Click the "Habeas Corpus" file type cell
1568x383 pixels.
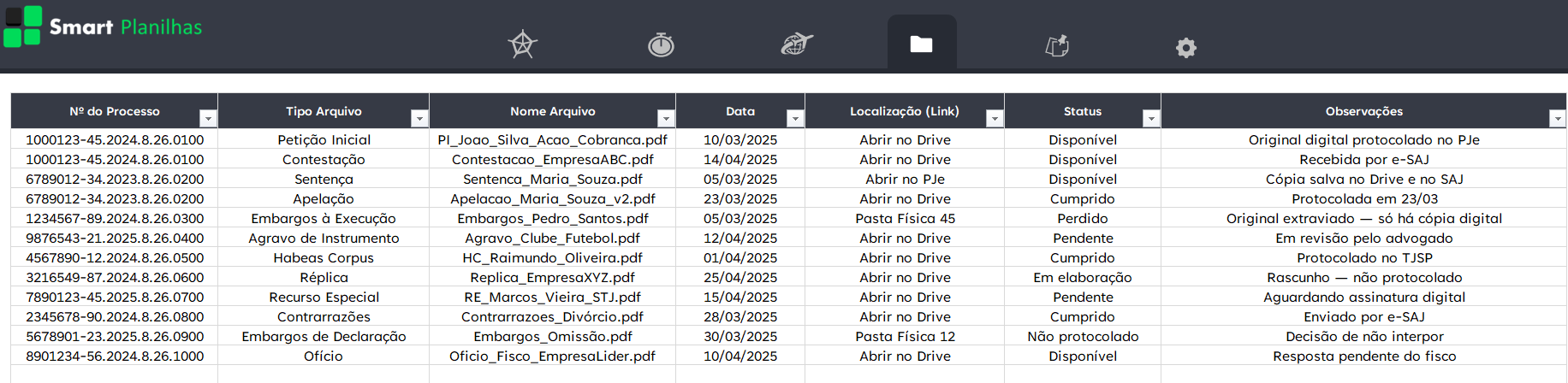tap(324, 258)
